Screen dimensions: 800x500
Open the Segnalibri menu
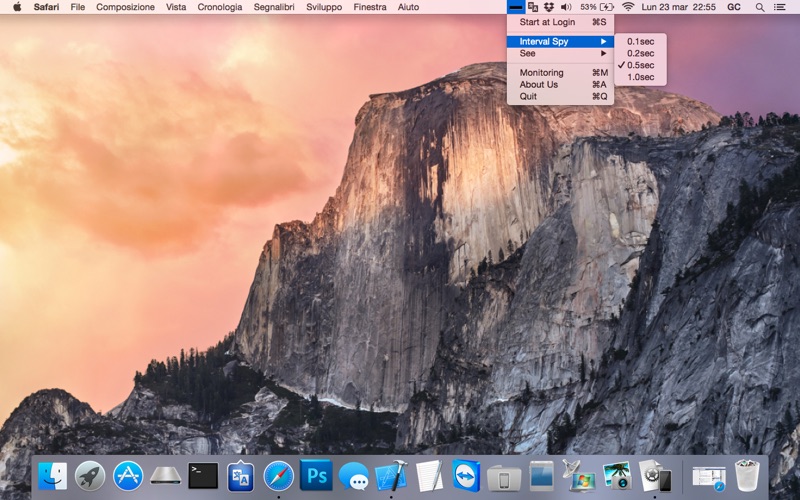274,7
